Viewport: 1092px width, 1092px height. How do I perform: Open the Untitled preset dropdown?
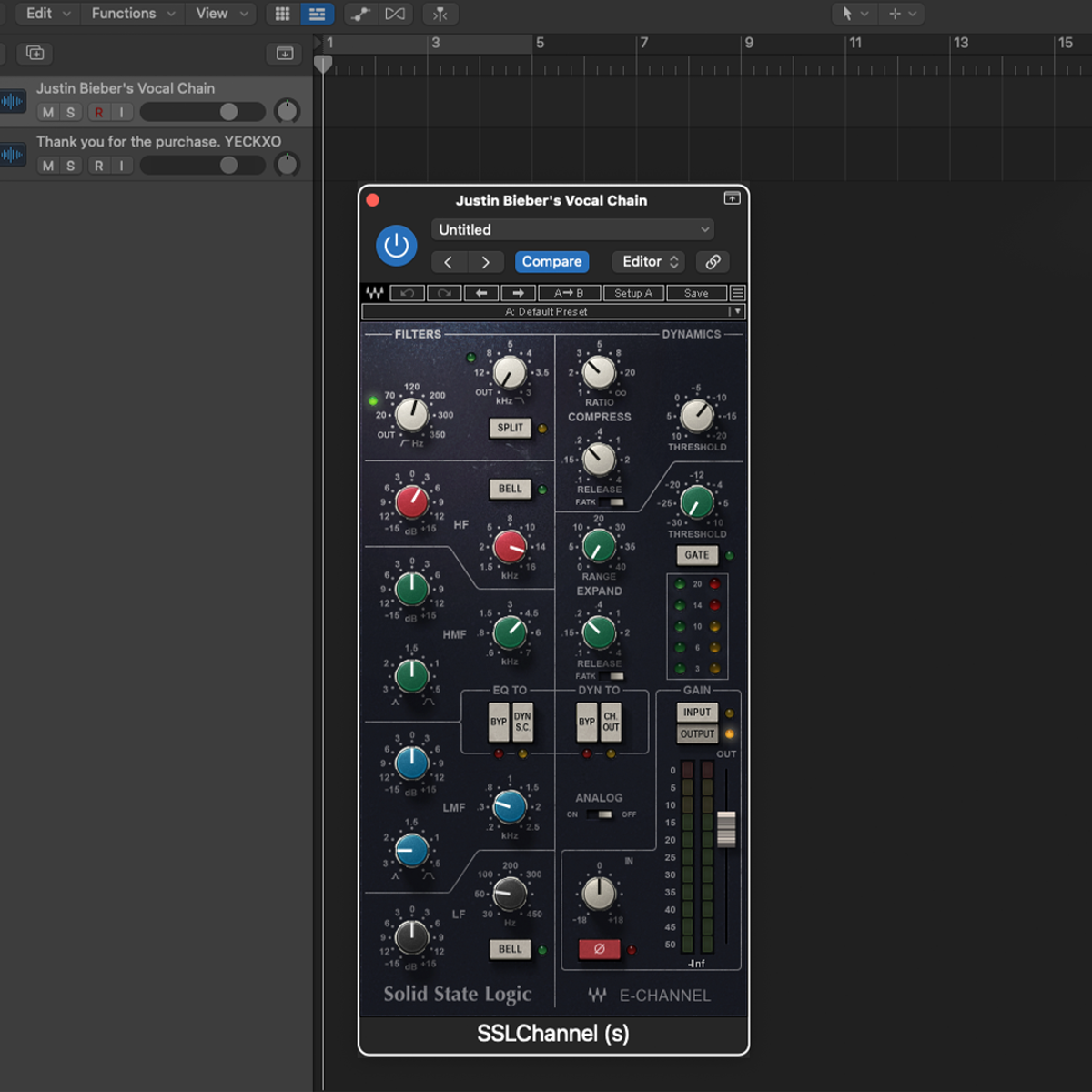[x=572, y=230]
